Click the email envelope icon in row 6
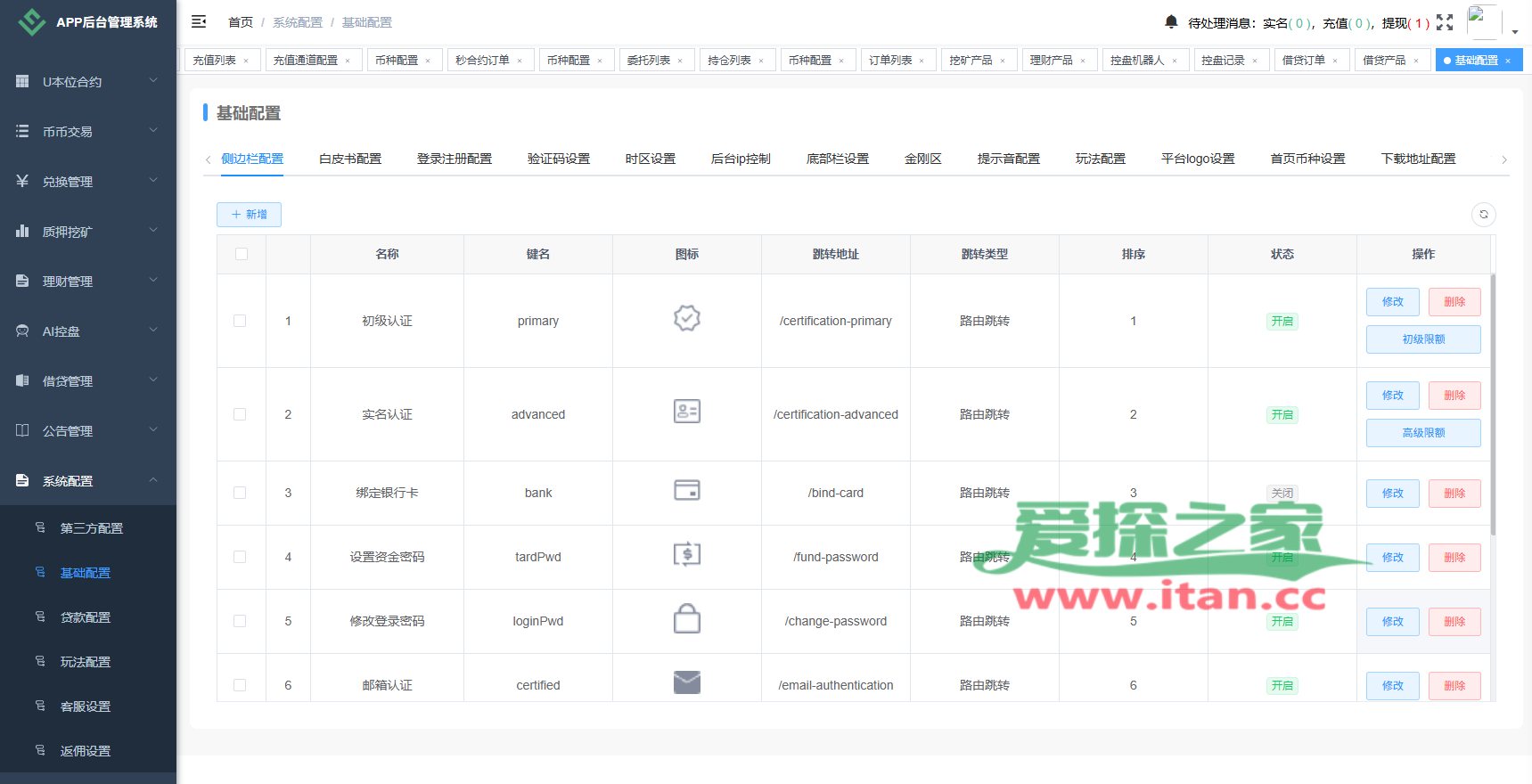This screenshot has width=1532, height=784. pyautogui.click(x=686, y=682)
